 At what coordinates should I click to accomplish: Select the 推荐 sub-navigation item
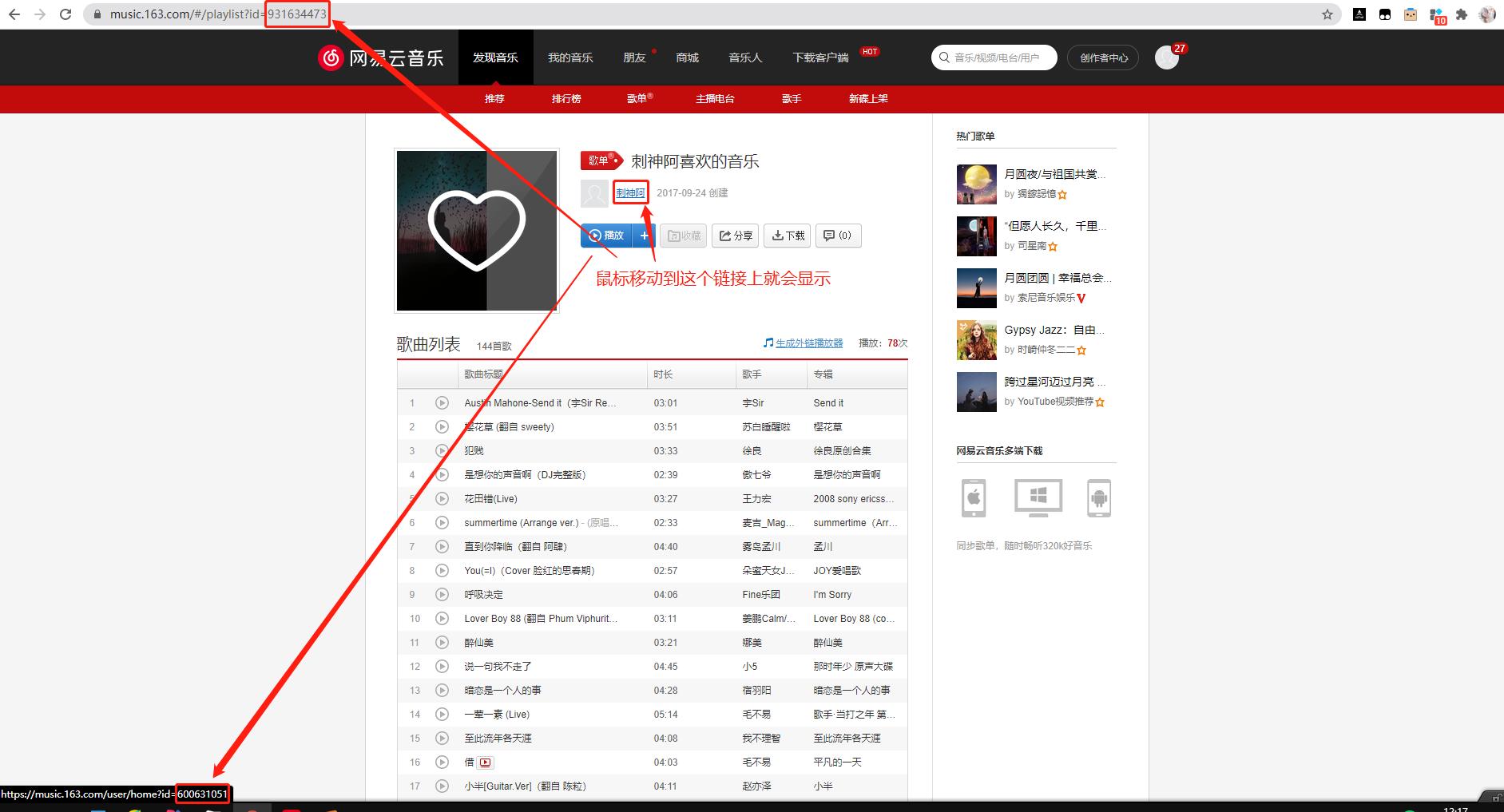click(x=494, y=99)
